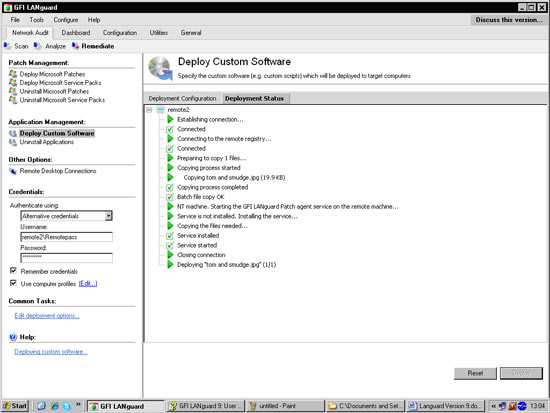Viewport: 550px width, 413px height.
Task: Click the disabled Deploy button
Action: [x=521, y=373]
